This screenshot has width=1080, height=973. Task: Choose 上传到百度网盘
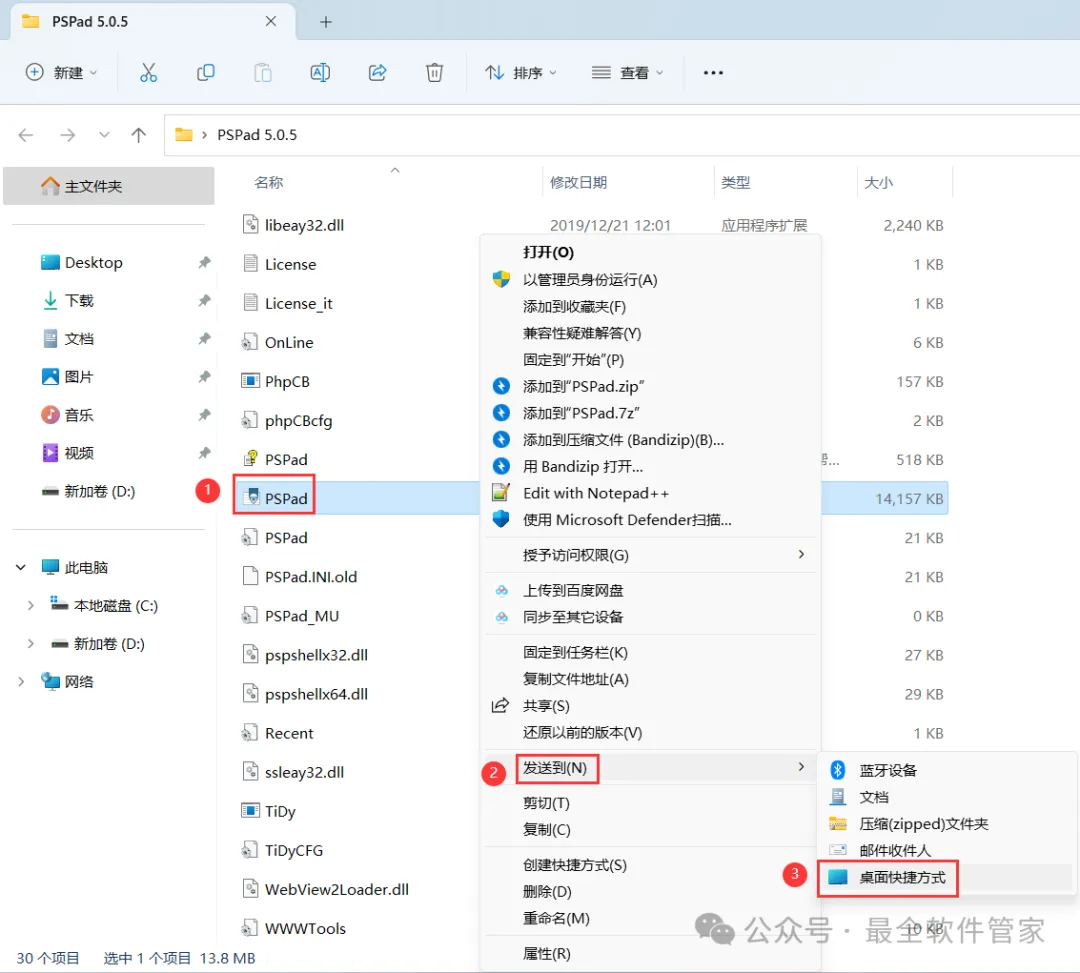click(573, 590)
